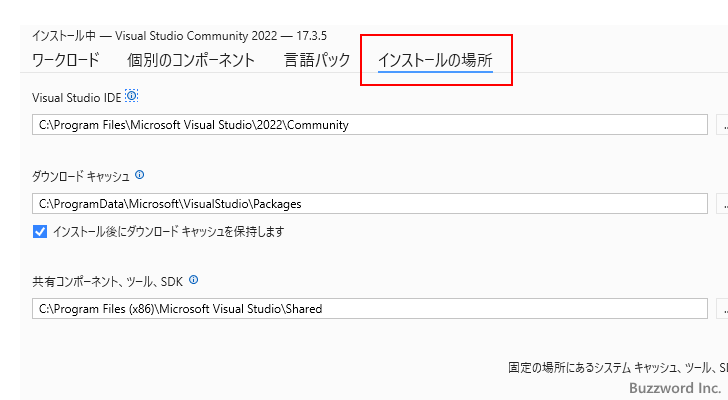Edit the download cache Packages path field
728x400 pixels.
click(x=370, y=204)
